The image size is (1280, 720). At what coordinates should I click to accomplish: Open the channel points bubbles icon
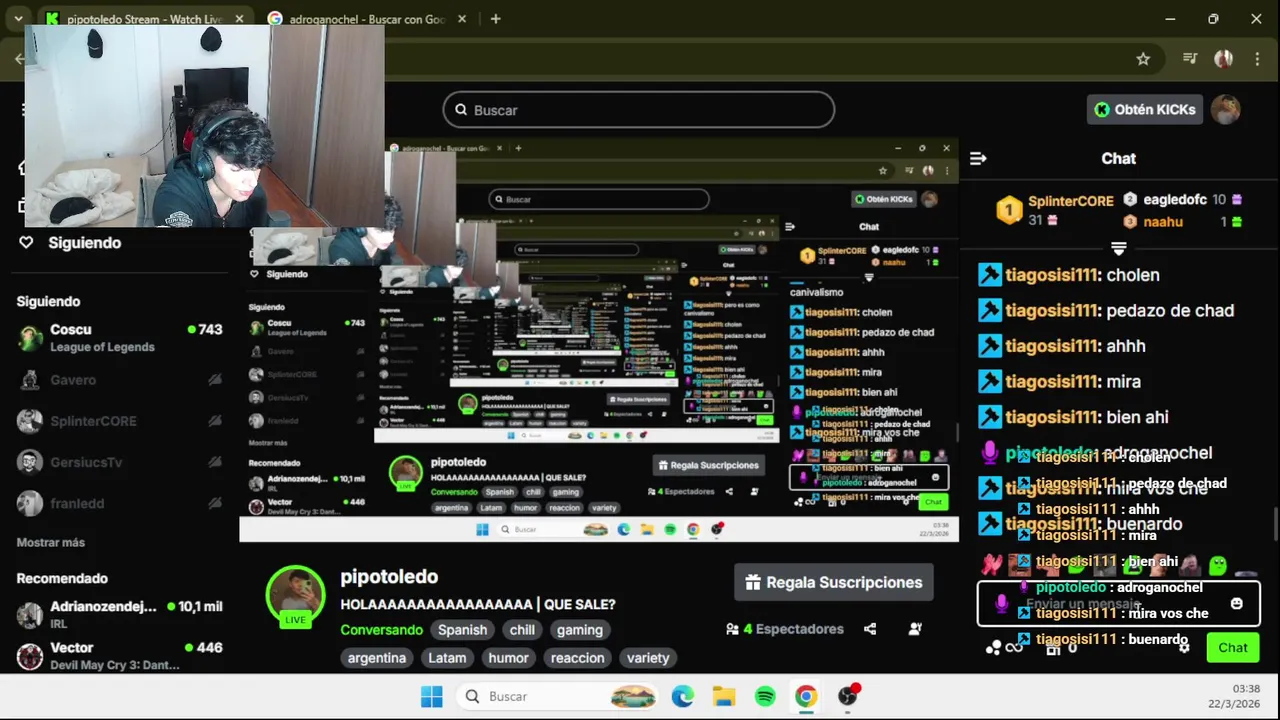tap(993, 647)
